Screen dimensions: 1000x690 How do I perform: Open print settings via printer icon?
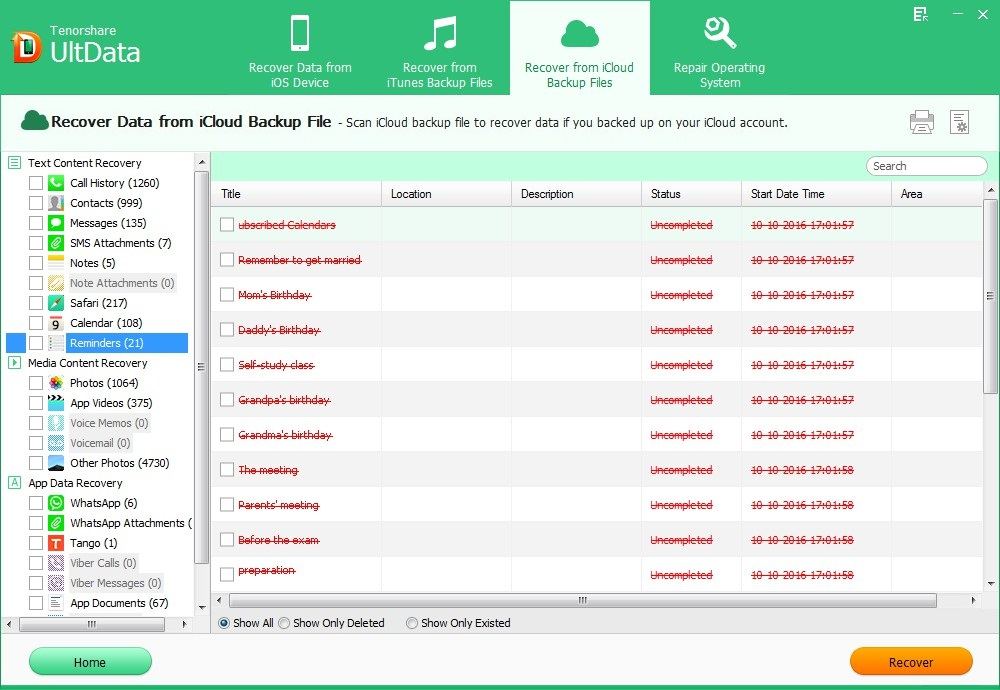click(920, 121)
